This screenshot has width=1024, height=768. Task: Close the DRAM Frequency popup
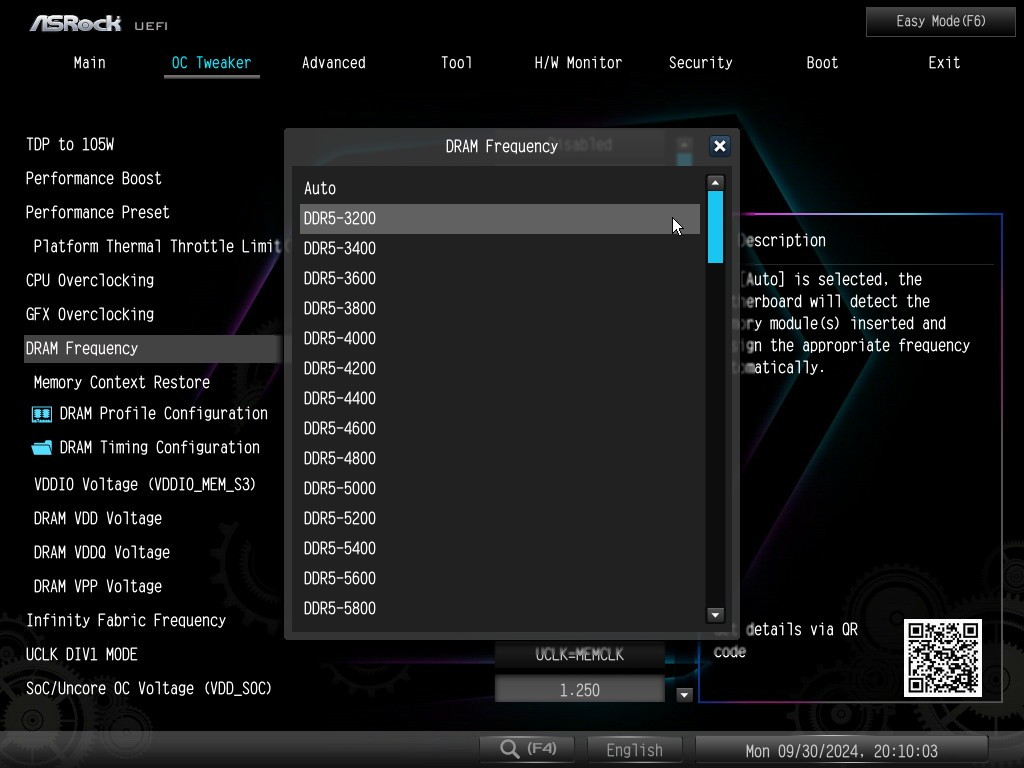tap(719, 146)
